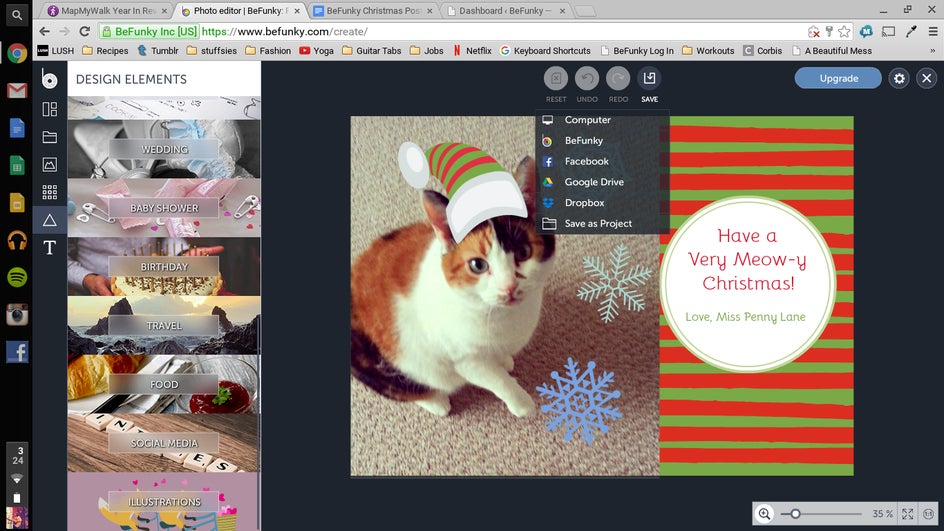Viewport: 944px width, 531px height.
Task: Bookmark this page with star icon
Action: click(x=844, y=31)
